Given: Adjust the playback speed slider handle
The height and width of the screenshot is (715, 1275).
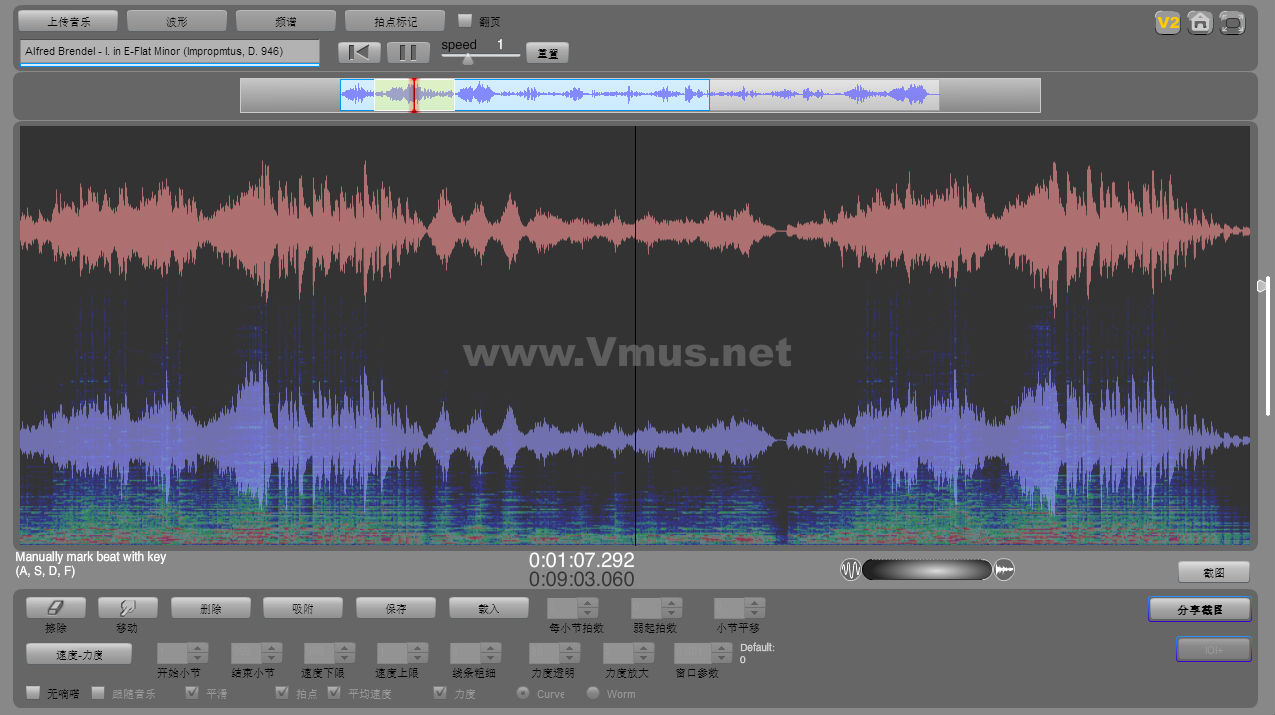Looking at the screenshot, I should 467,58.
